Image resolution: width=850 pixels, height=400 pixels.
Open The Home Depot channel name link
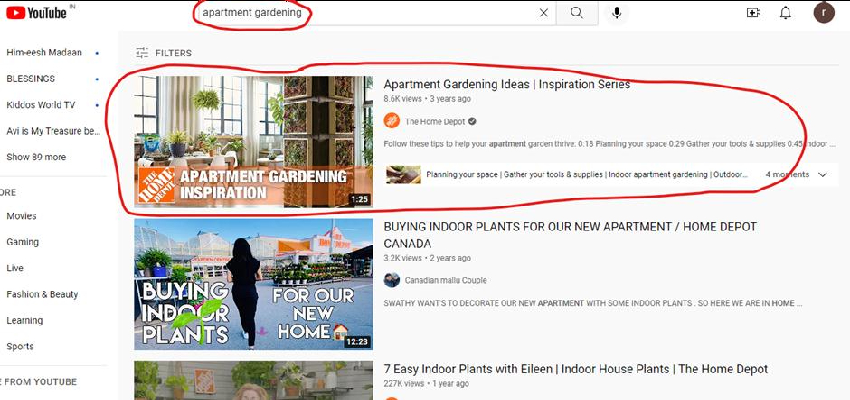tap(435, 122)
